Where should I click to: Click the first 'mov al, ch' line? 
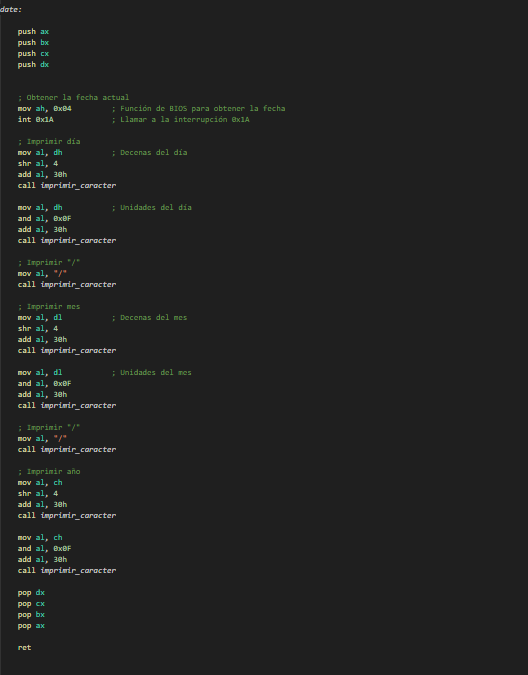coord(40,483)
